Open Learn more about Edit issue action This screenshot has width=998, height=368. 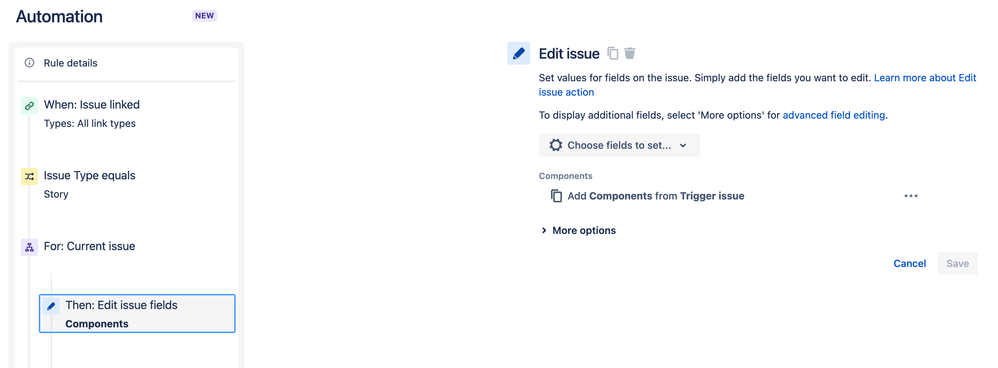(757, 85)
